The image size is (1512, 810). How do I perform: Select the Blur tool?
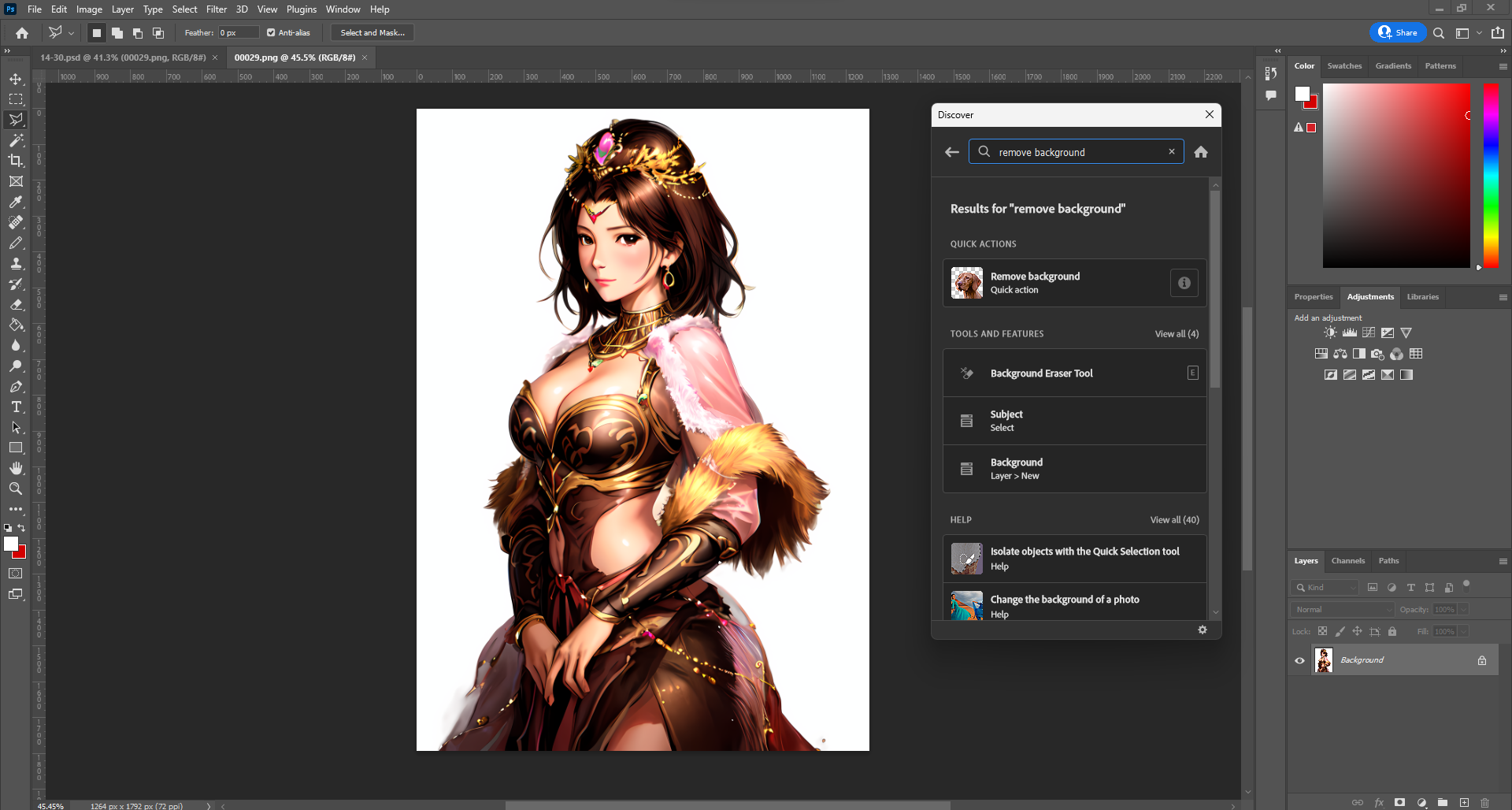pyautogui.click(x=16, y=345)
